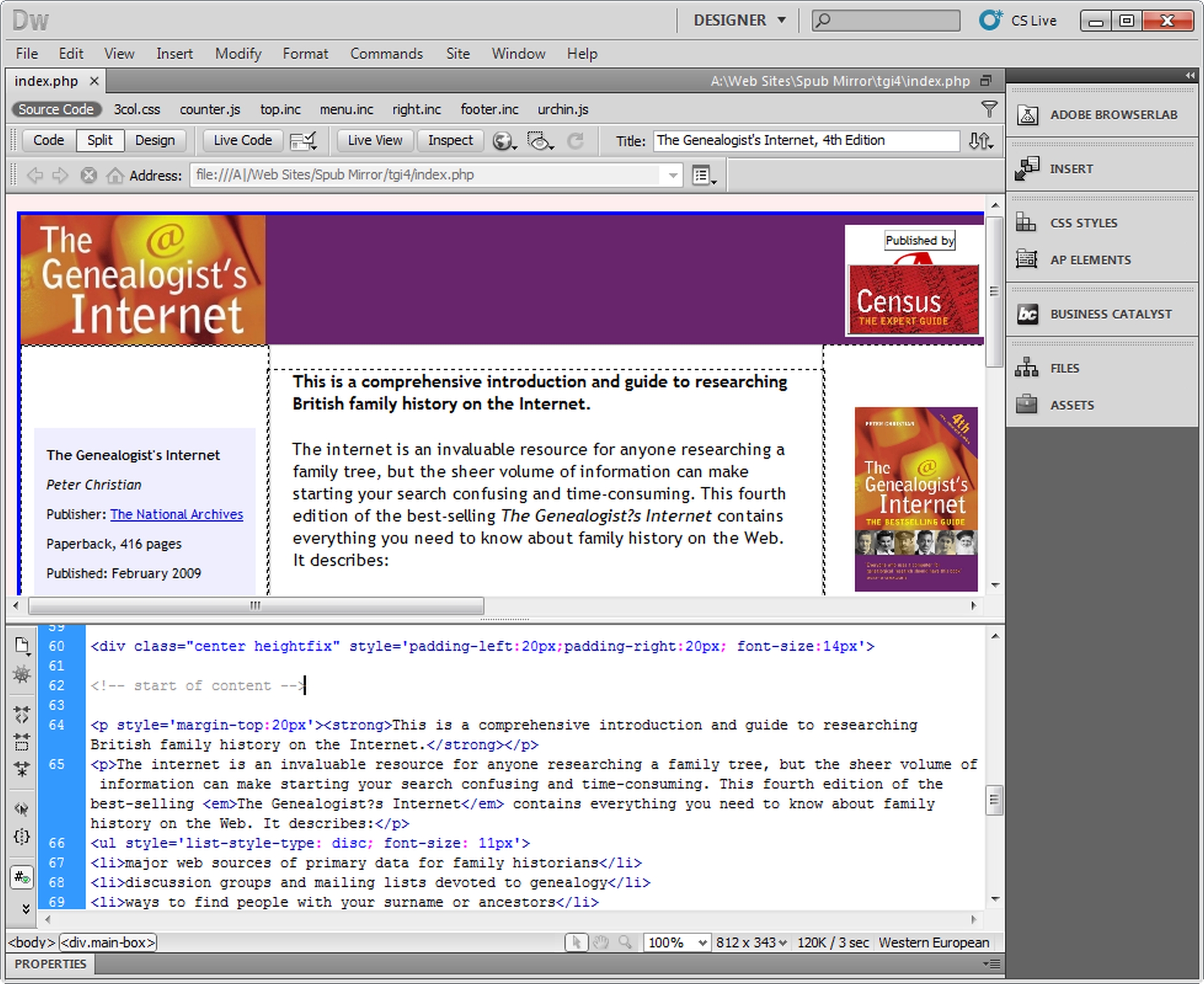The width and height of the screenshot is (1204, 984).
Task: Click the Design view vertical scrollbar thumb
Action: (994, 292)
